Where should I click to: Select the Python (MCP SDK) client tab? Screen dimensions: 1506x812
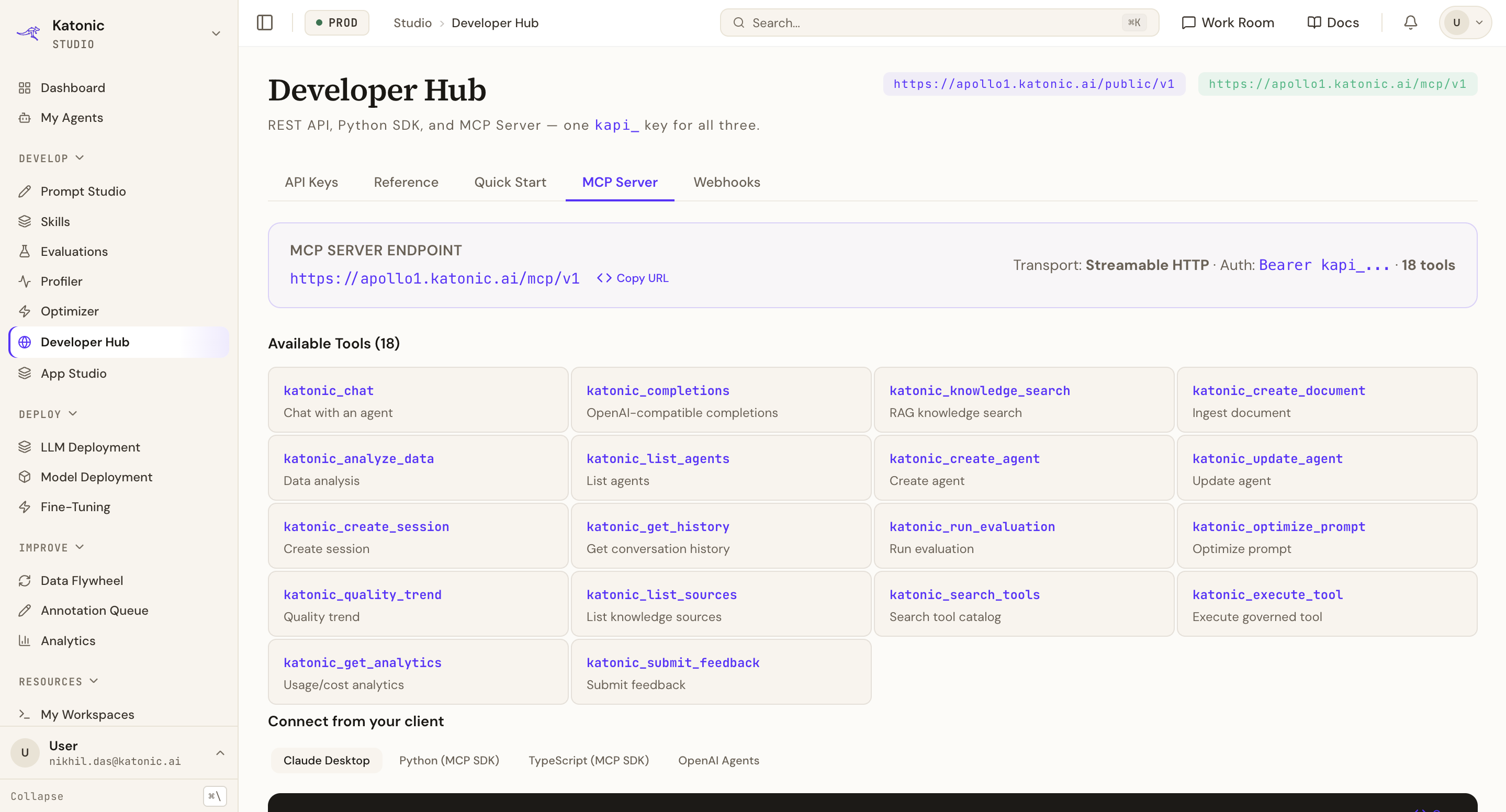pyautogui.click(x=449, y=761)
